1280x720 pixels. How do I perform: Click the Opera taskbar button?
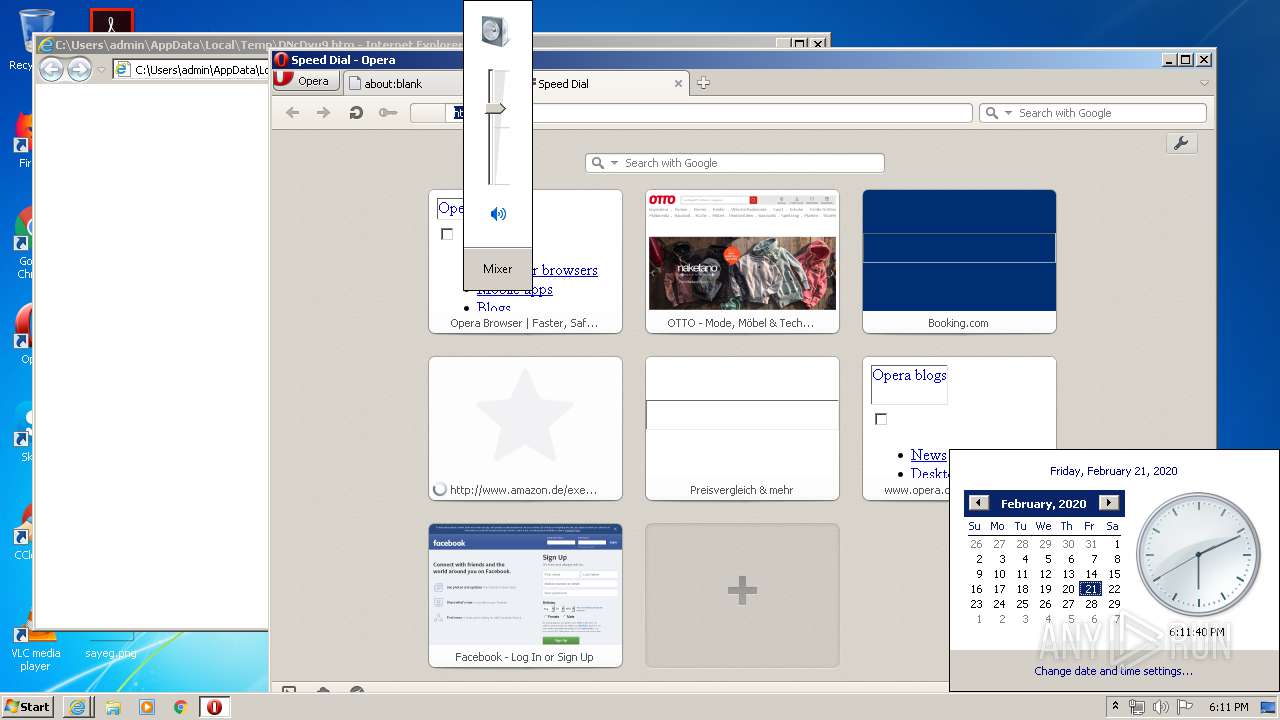pyautogui.click(x=214, y=707)
